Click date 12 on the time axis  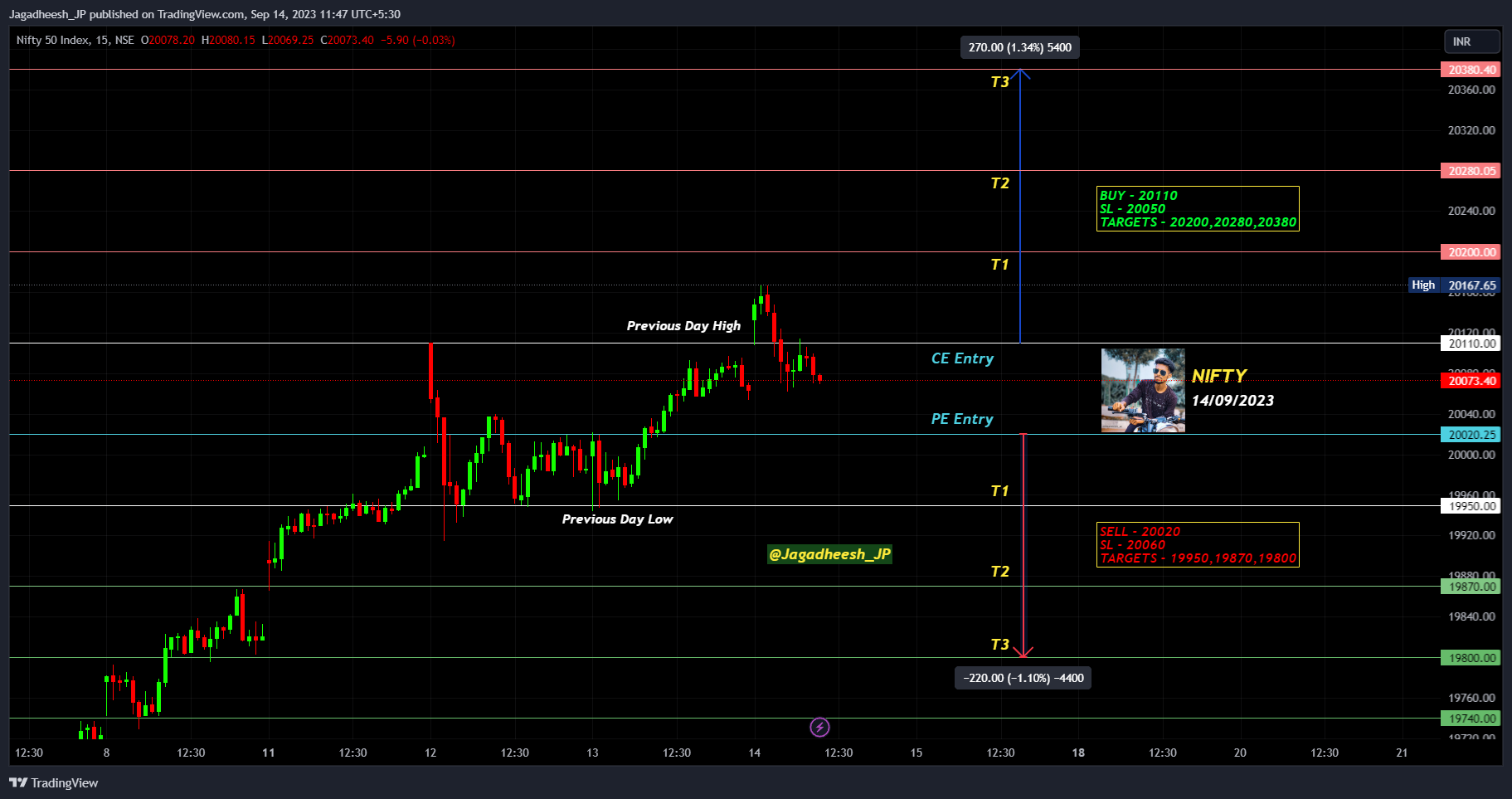pos(430,753)
